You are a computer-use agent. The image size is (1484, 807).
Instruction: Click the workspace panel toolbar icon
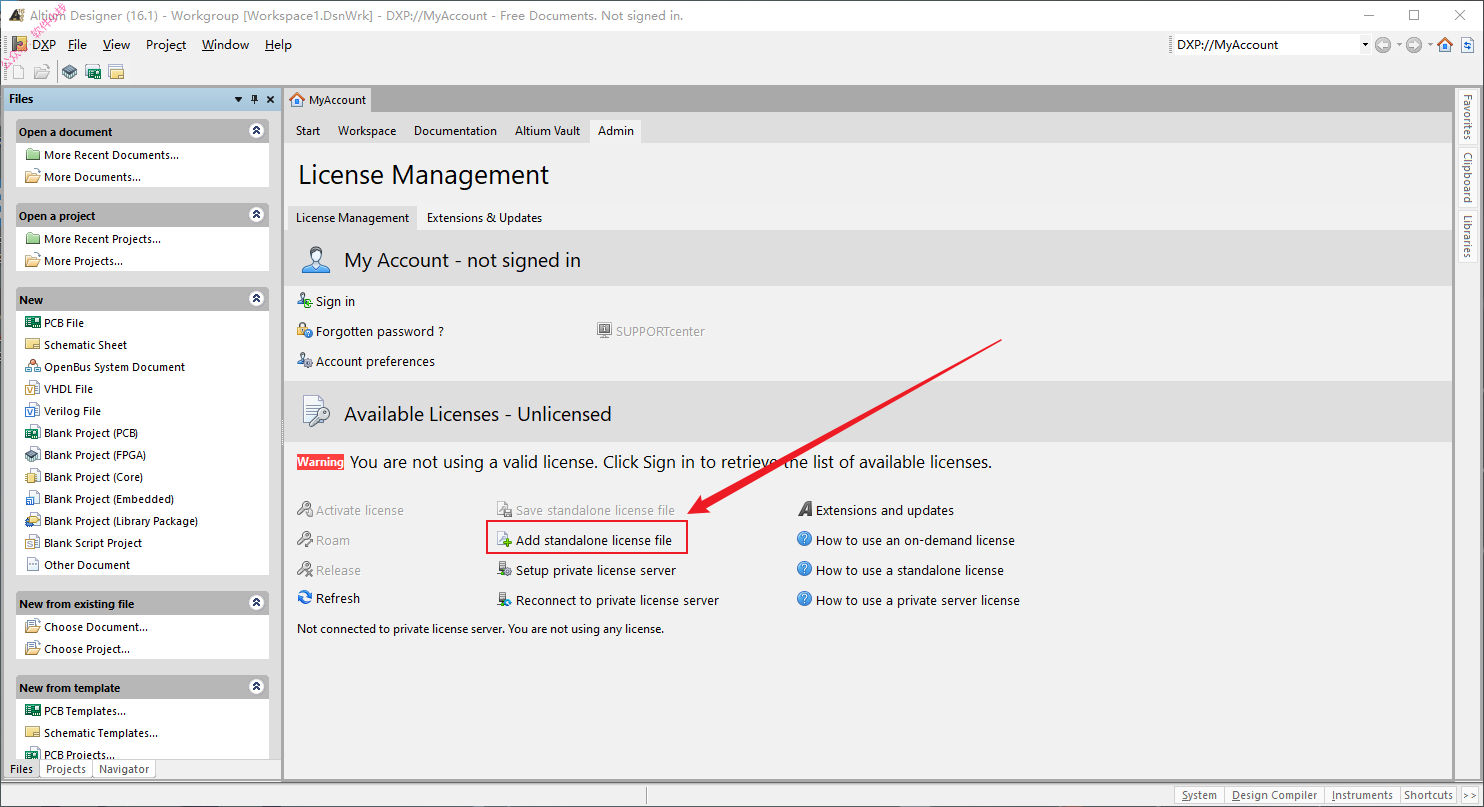point(116,72)
